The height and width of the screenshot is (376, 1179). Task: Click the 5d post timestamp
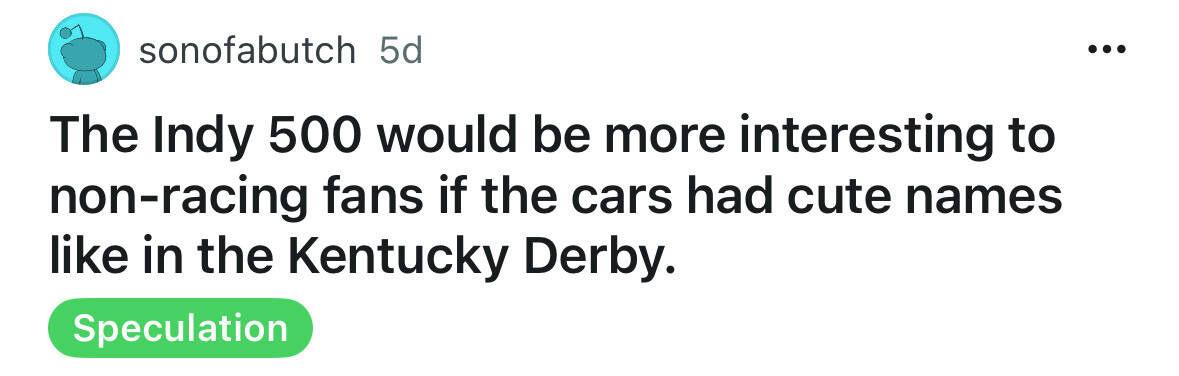(401, 50)
